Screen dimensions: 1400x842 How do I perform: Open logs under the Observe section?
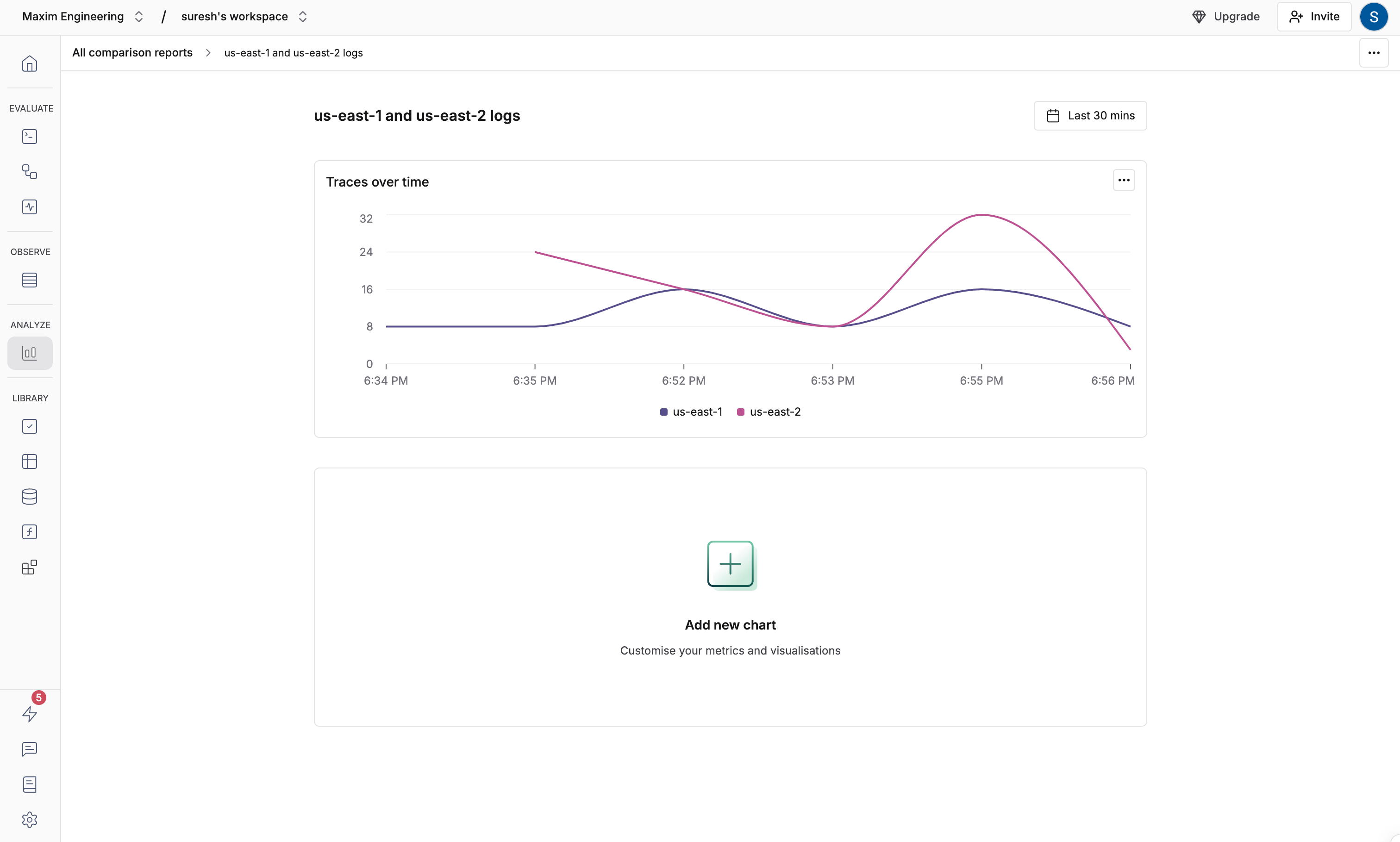click(29, 280)
